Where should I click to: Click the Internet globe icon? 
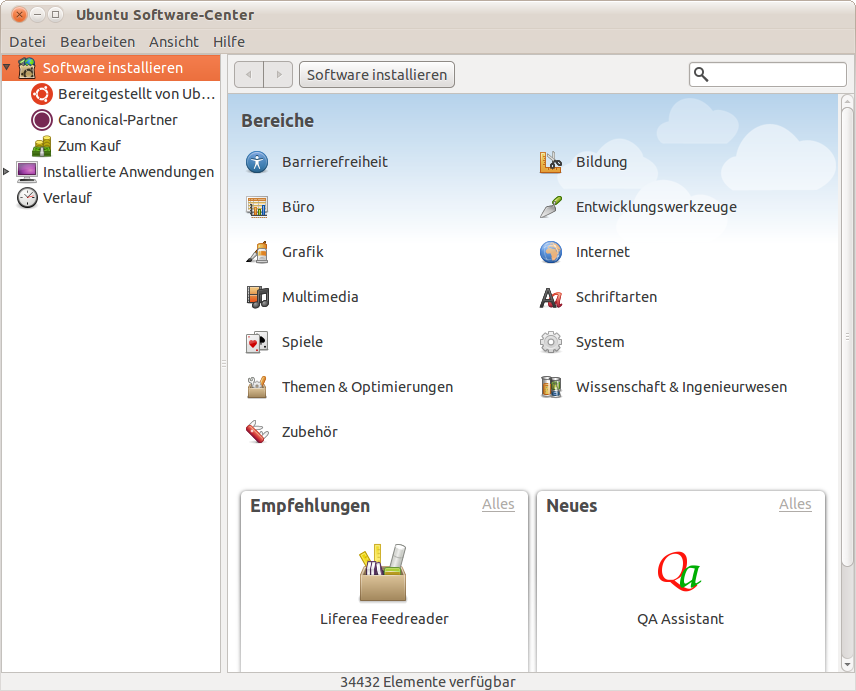551,252
